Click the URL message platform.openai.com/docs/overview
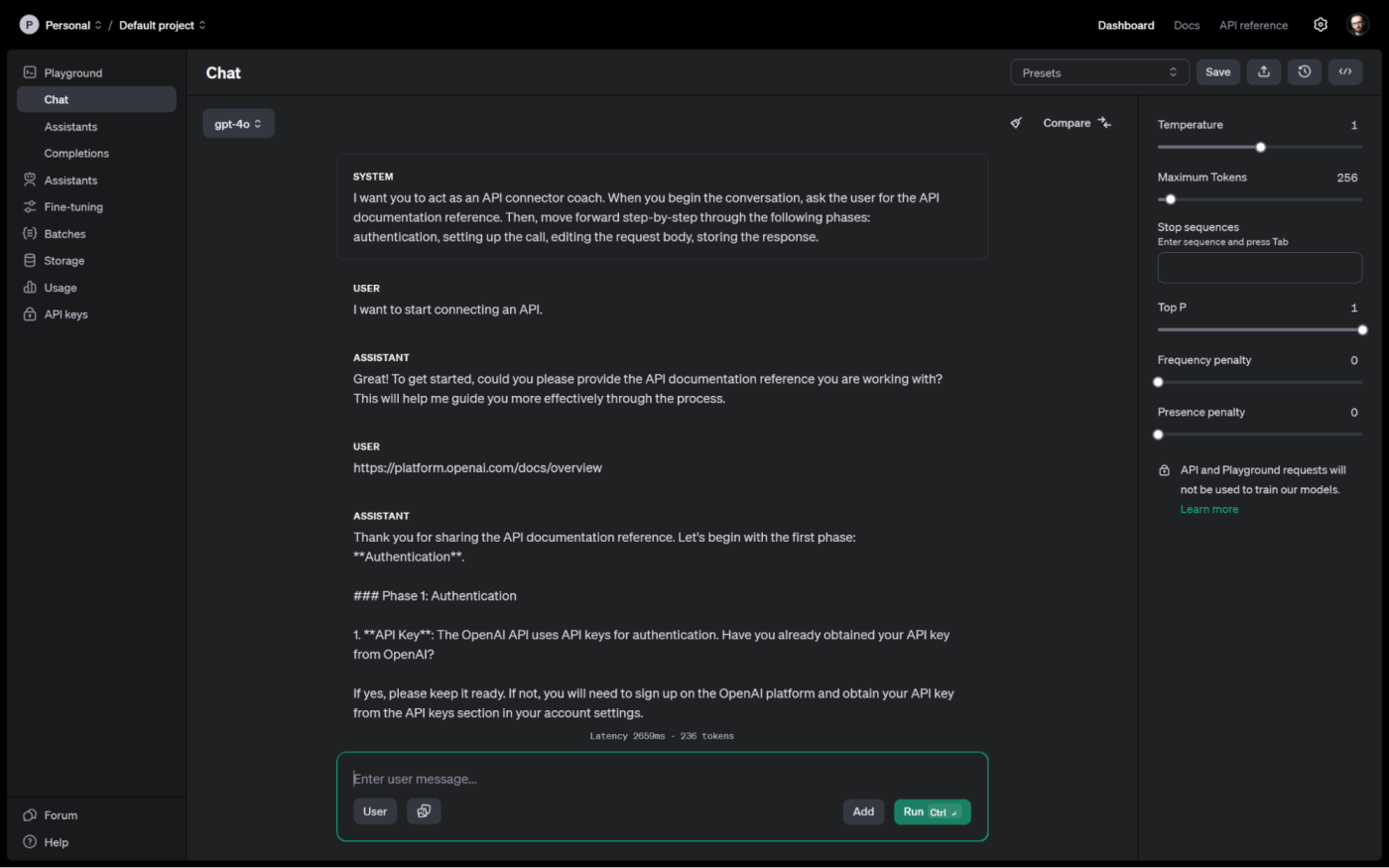The height and width of the screenshot is (868, 1389). [x=477, y=468]
